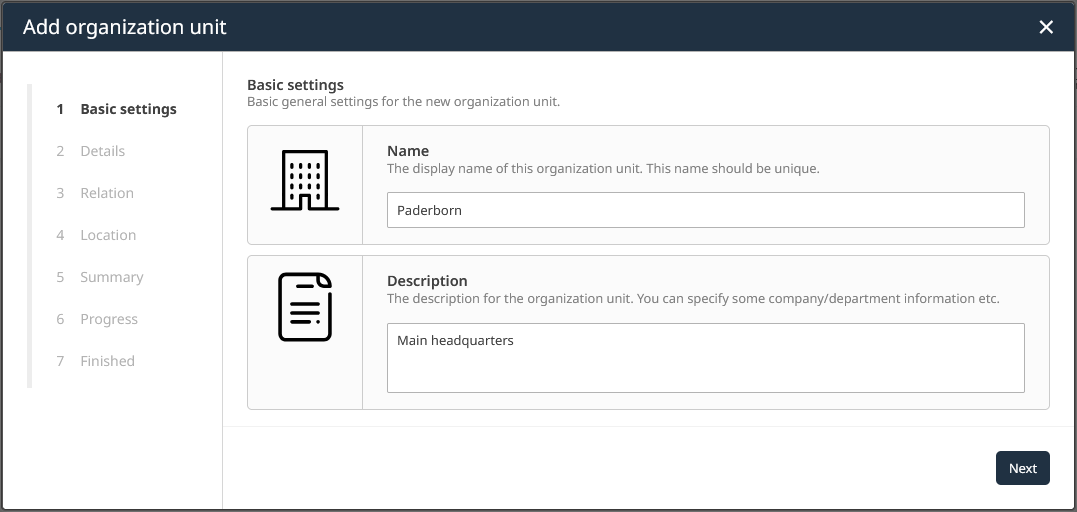
Task: Click the bold Name field label
Action: 408,151
